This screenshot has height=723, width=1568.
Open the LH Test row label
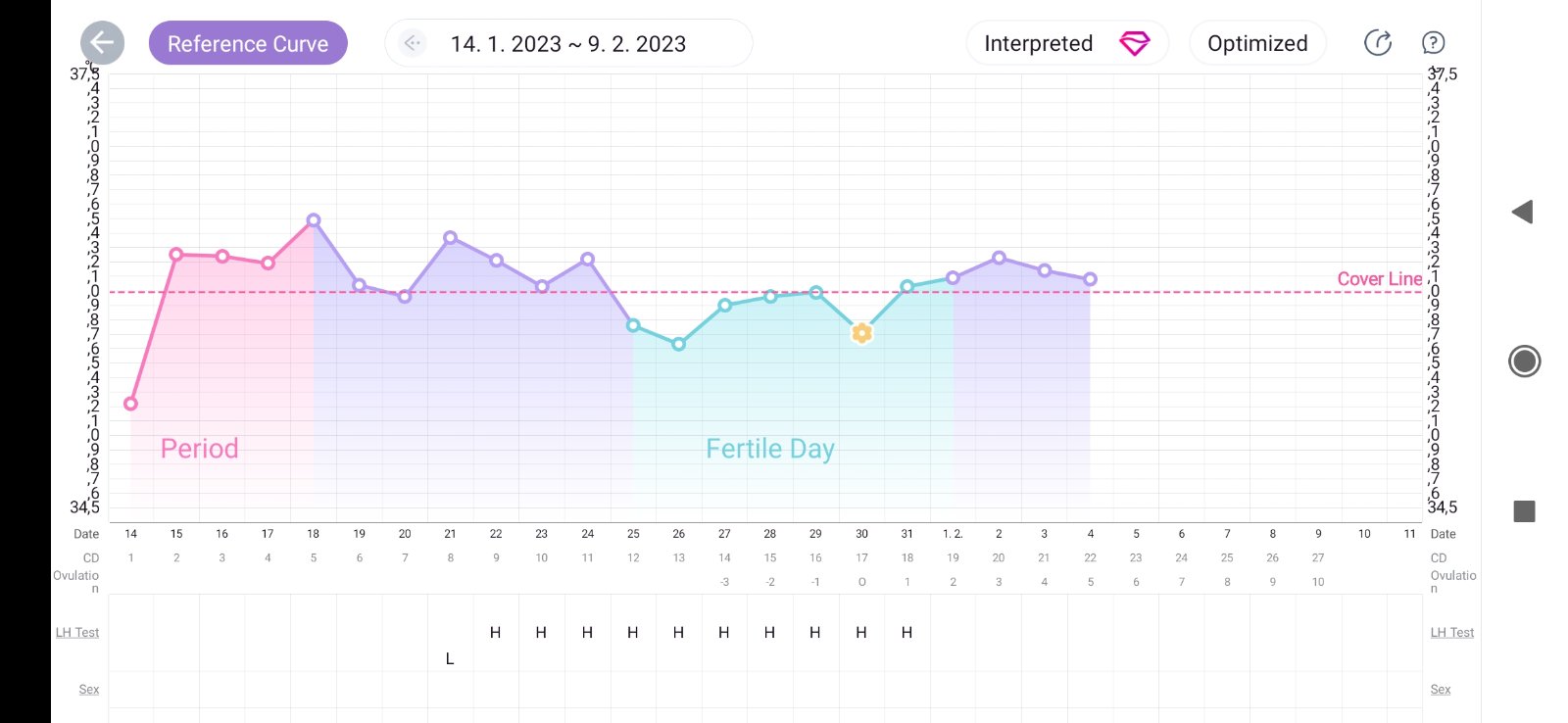coord(77,633)
